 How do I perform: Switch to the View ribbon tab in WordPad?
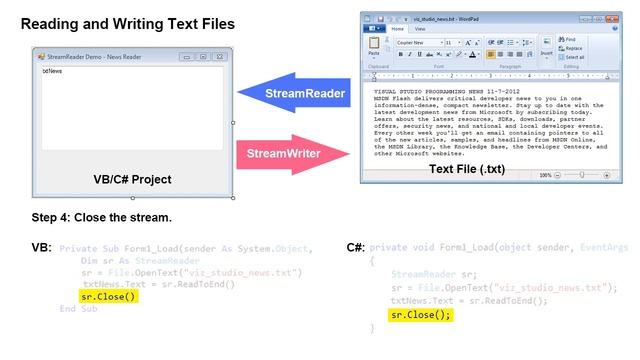coord(420,29)
